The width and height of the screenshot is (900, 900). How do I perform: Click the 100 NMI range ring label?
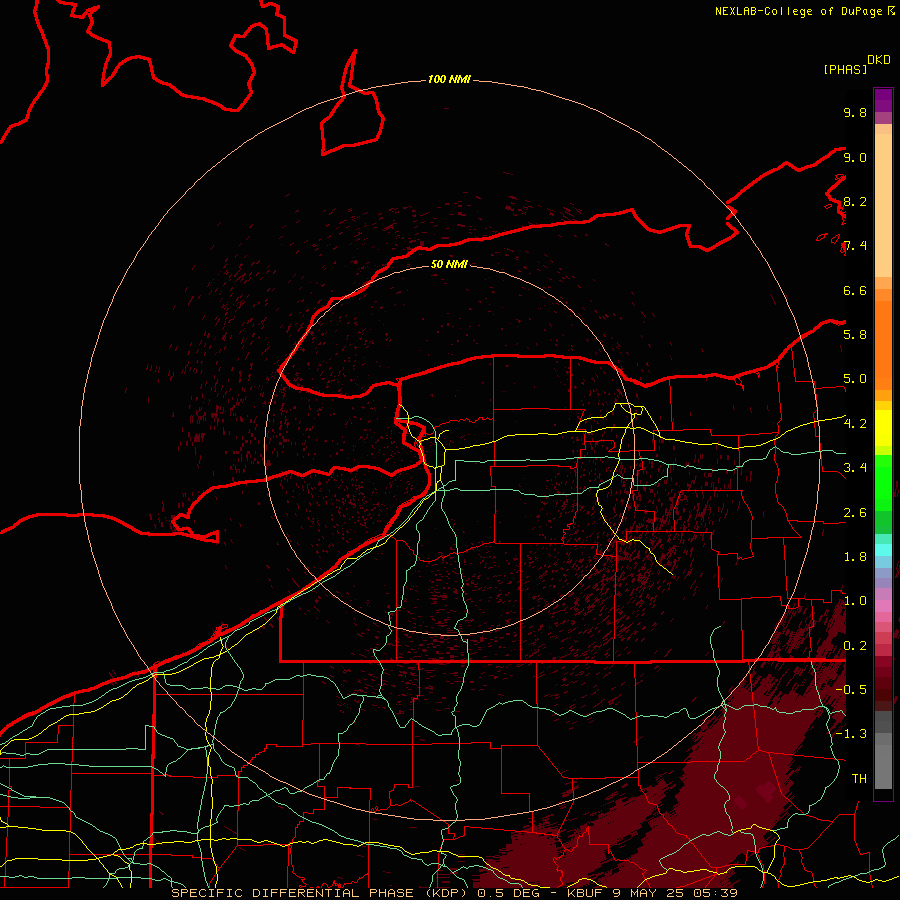click(449, 79)
